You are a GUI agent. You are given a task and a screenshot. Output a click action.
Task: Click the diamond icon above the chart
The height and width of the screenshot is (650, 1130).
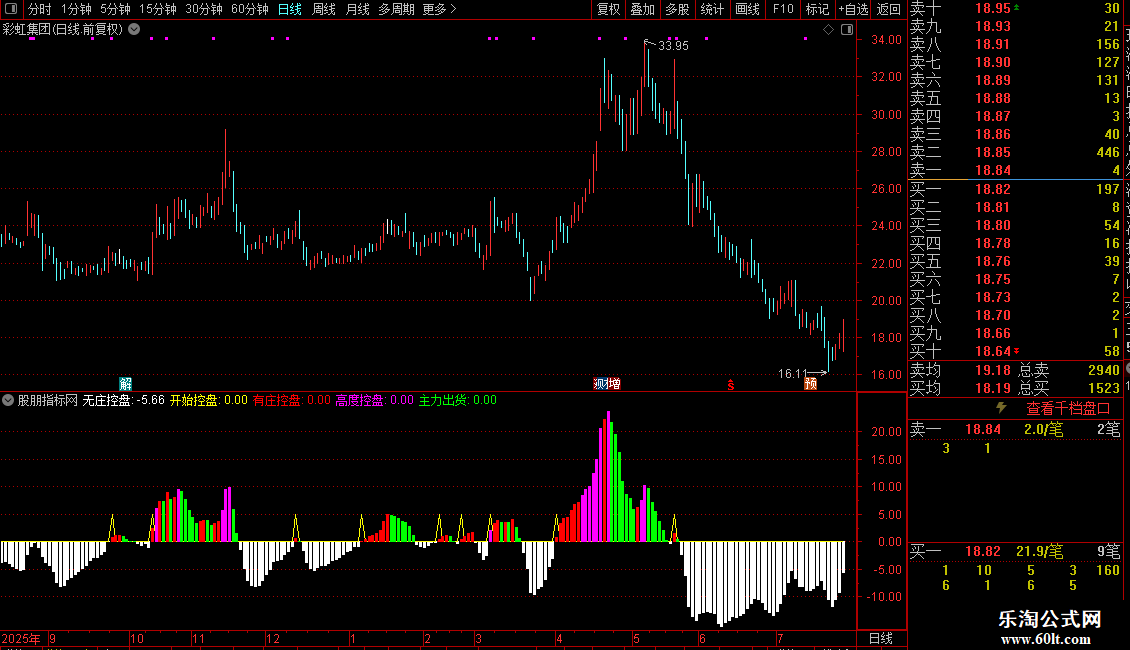click(828, 30)
